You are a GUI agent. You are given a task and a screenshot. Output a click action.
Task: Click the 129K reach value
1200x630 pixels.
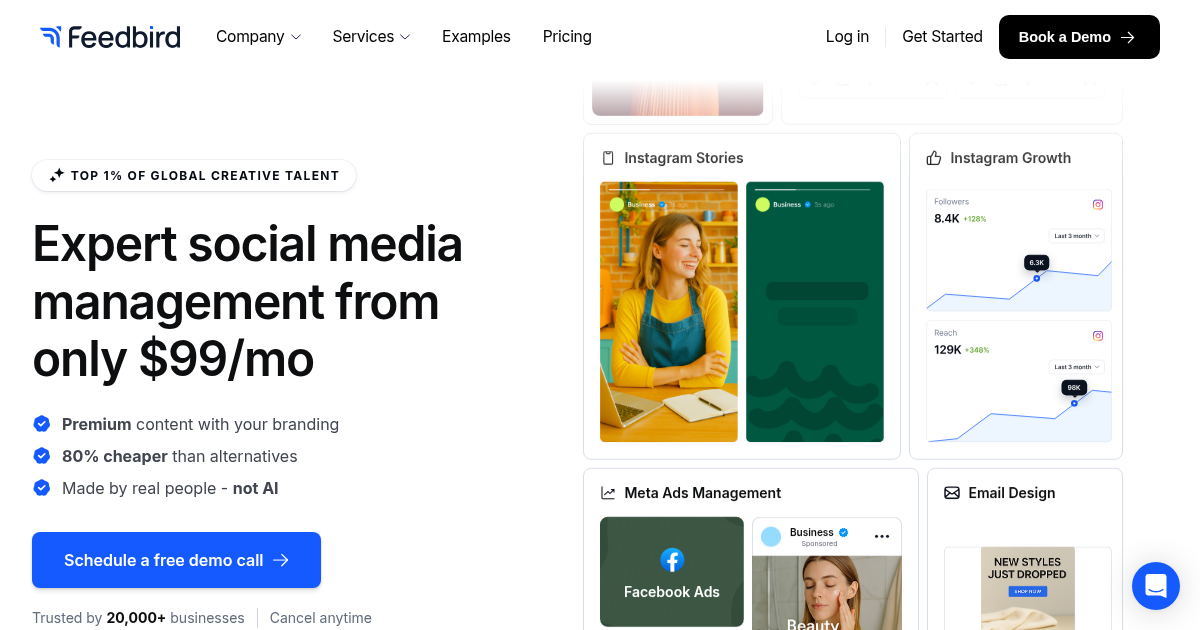coord(948,350)
